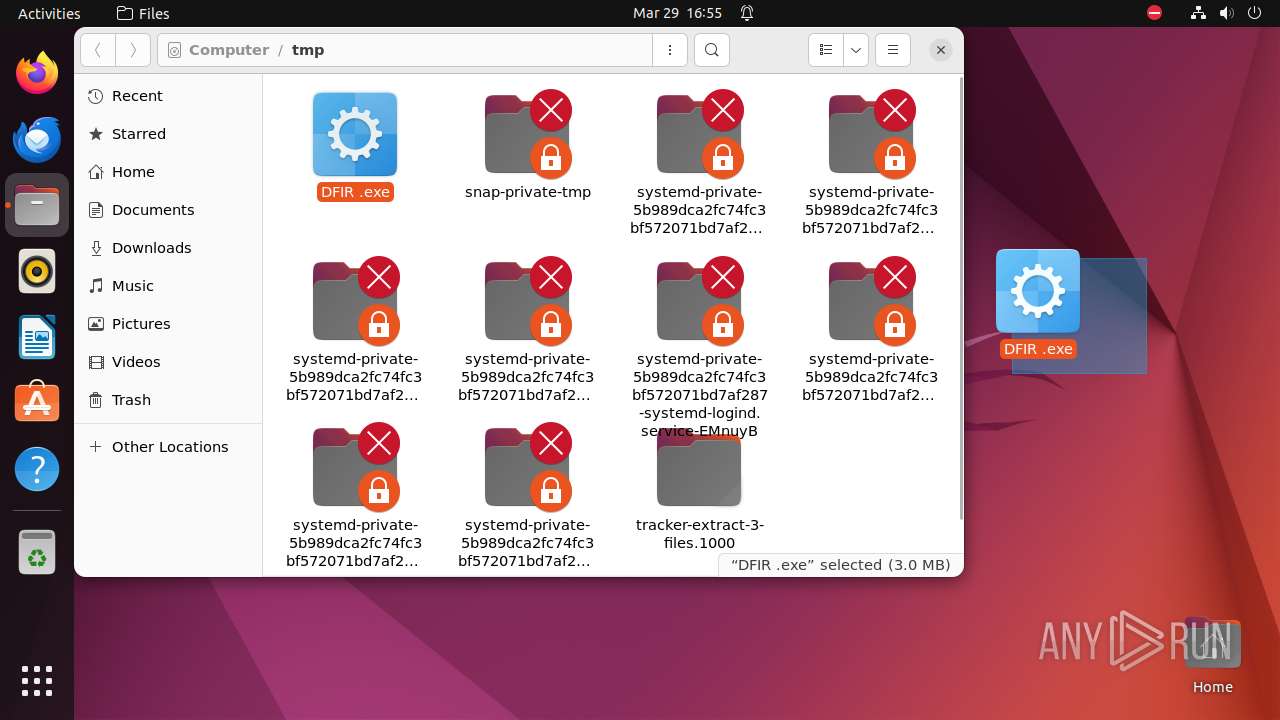The height and width of the screenshot is (720, 1280).
Task: Go forward with the forward arrow
Action: click(x=133, y=50)
